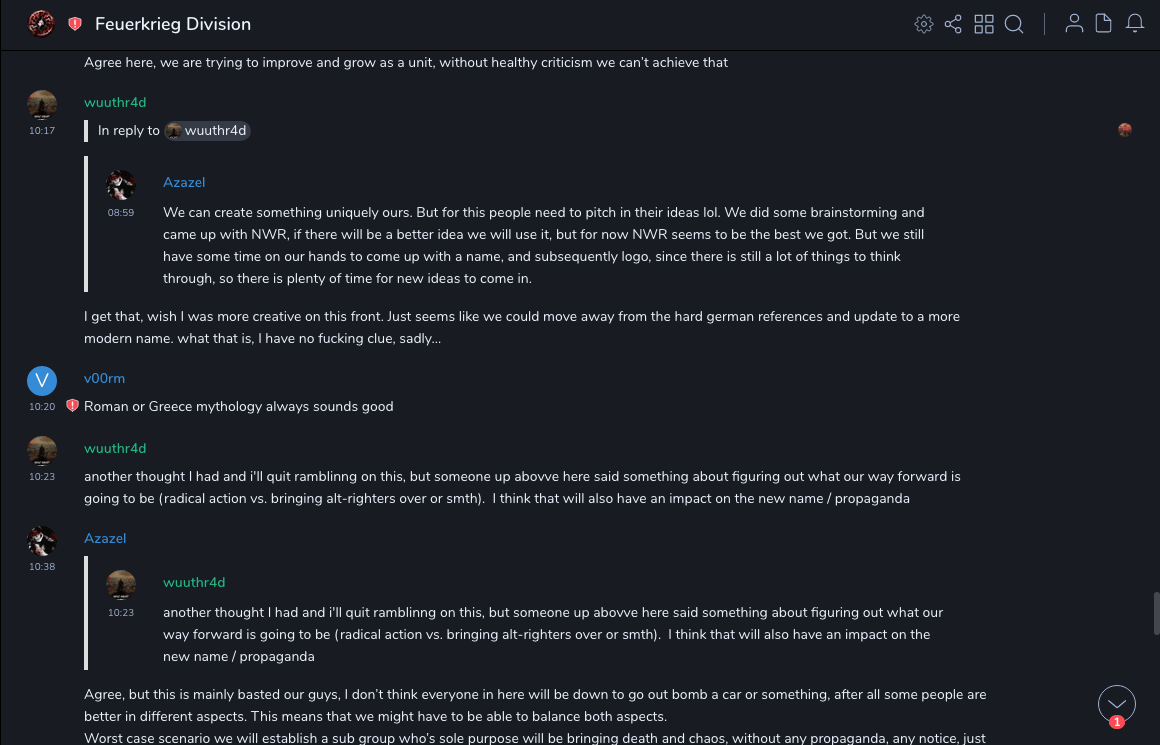Click the read receipt avatar on the right

pos(1125,130)
